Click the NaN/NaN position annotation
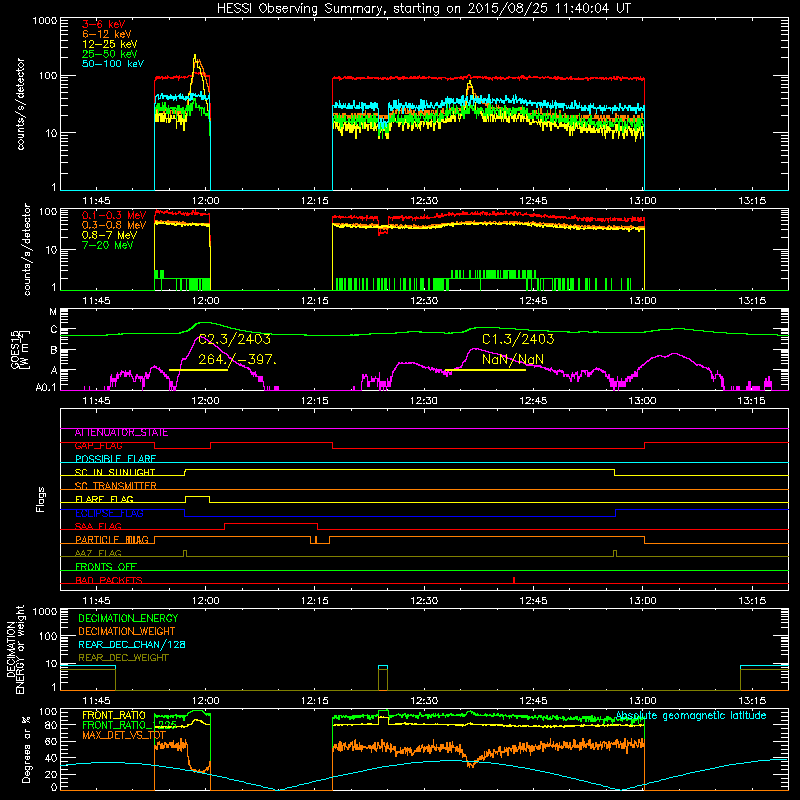 tap(513, 360)
